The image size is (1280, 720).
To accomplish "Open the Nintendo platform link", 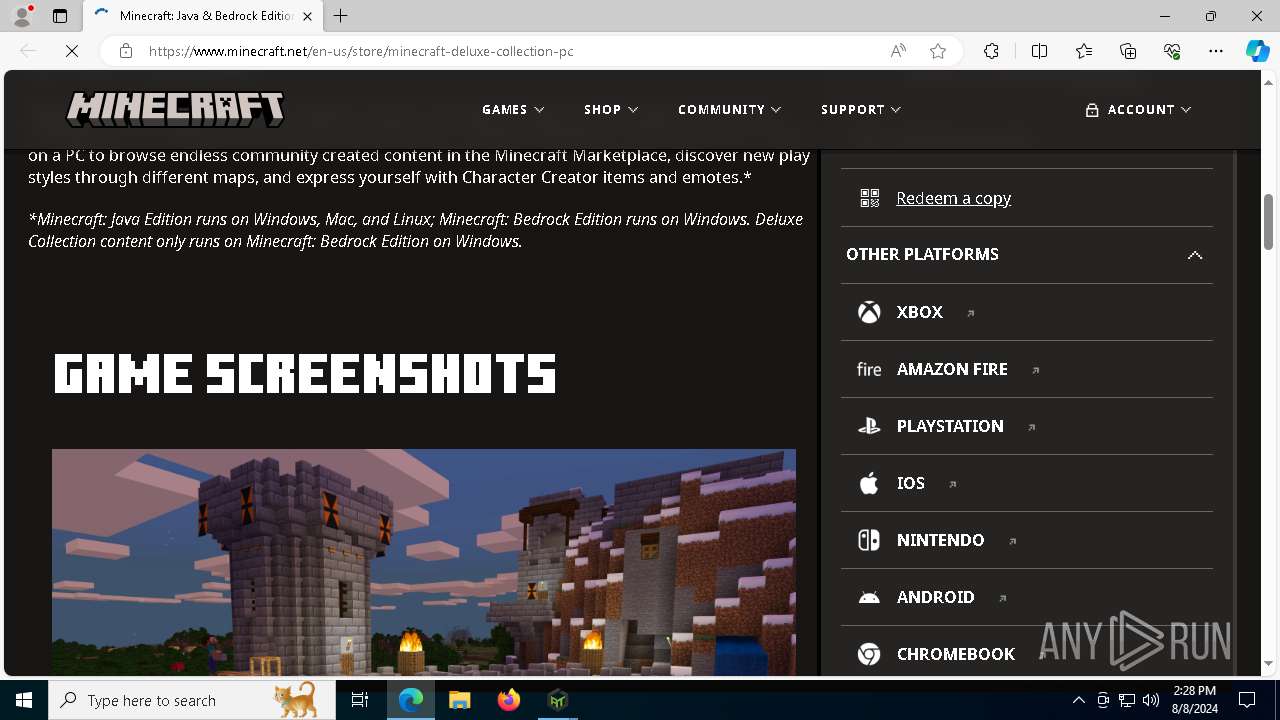I will coord(941,540).
